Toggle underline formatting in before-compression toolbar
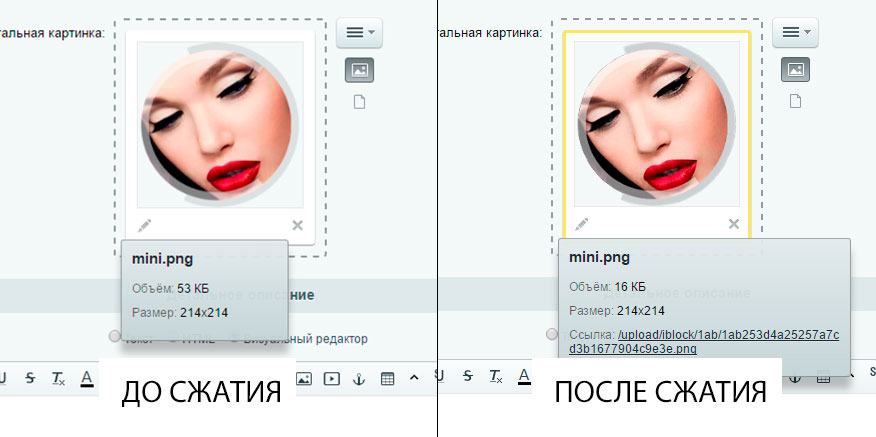 click(x=2, y=378)
